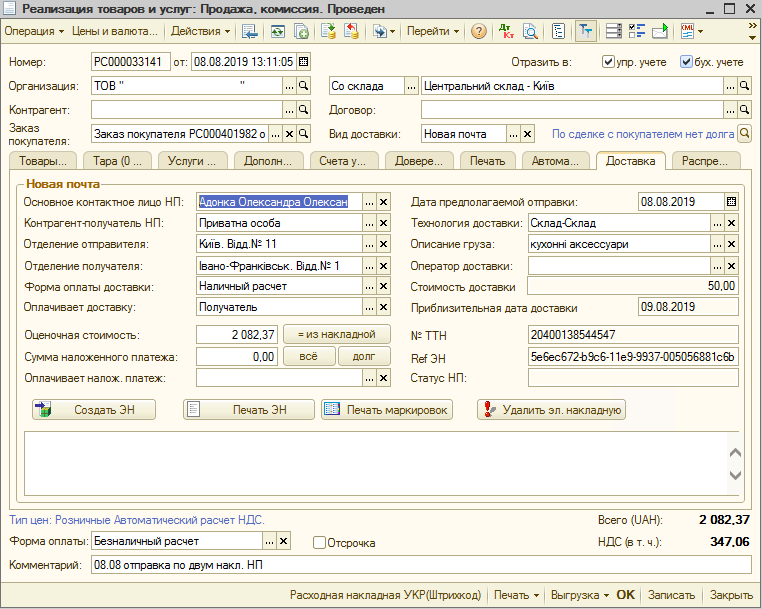Clear the Отделение отправителя field with X
The height and width of the screenshot is (609, 762).
tap(383, 245)
